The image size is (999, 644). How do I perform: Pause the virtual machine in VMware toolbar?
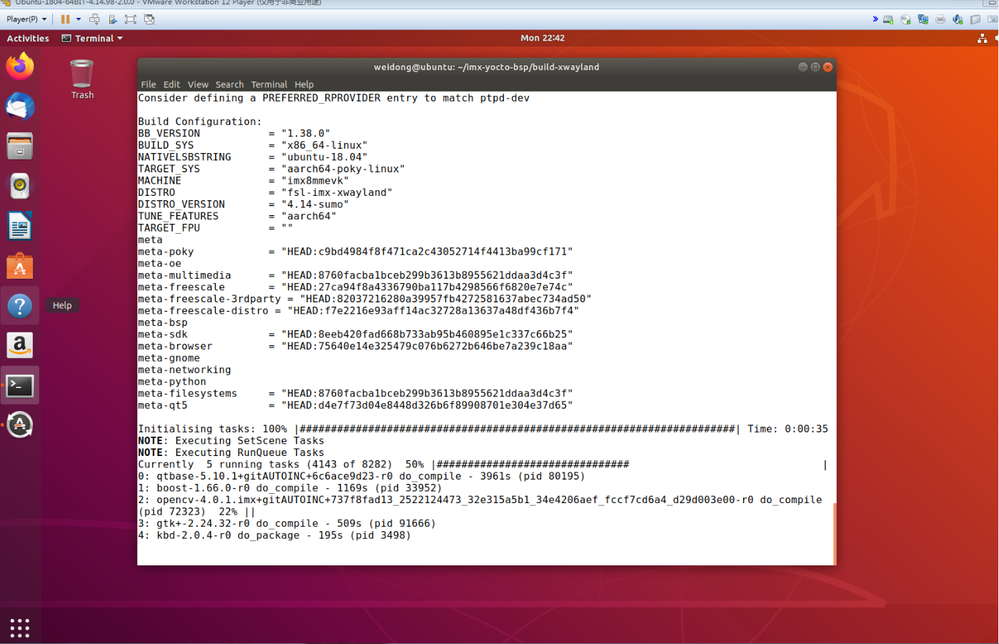click(x=65, y=19)
